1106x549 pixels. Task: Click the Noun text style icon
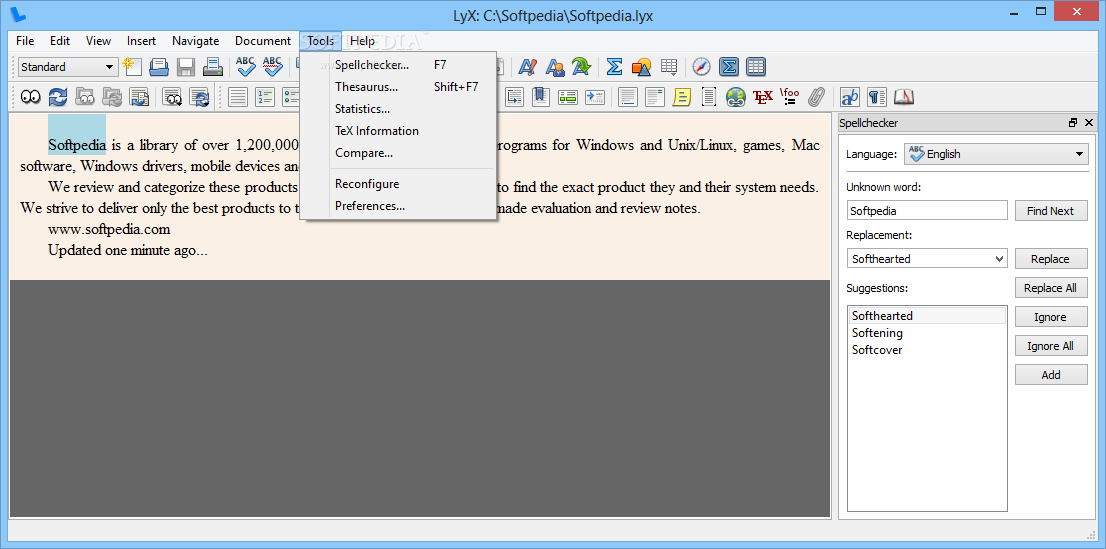(x=554, y=67)
